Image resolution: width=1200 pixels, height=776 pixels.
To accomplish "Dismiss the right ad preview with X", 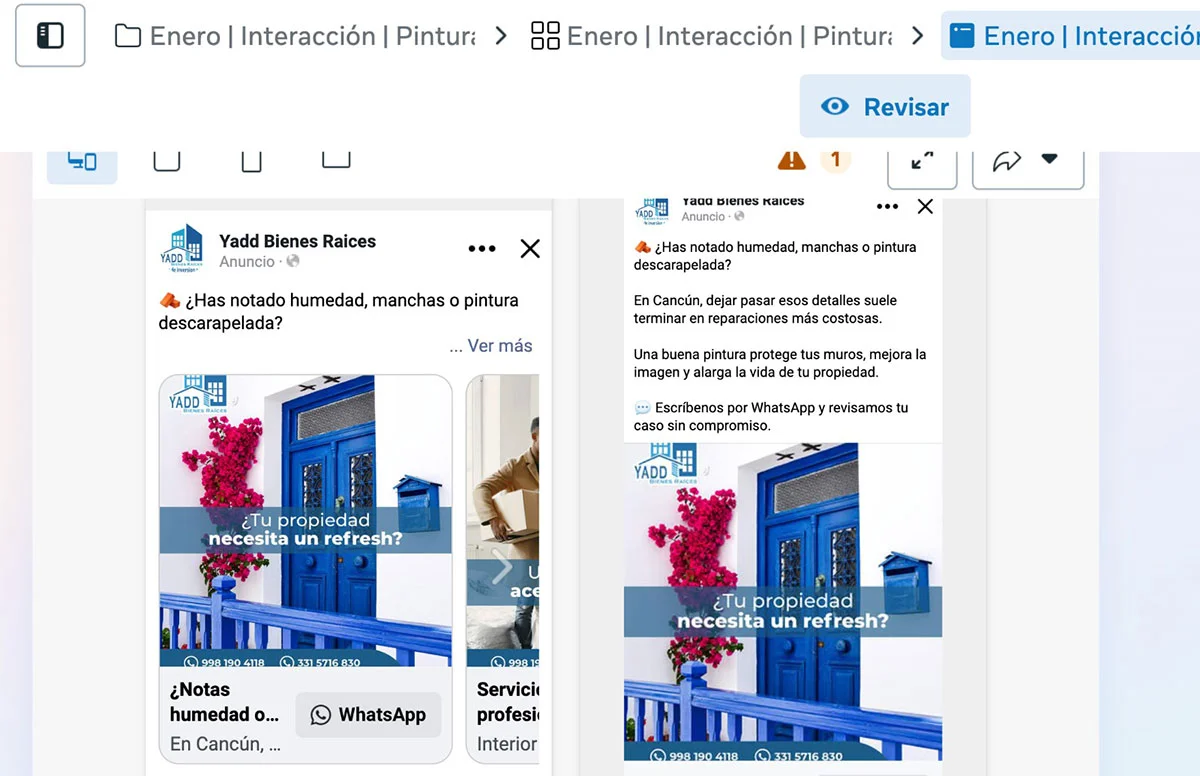I will (x=925, y=207).
